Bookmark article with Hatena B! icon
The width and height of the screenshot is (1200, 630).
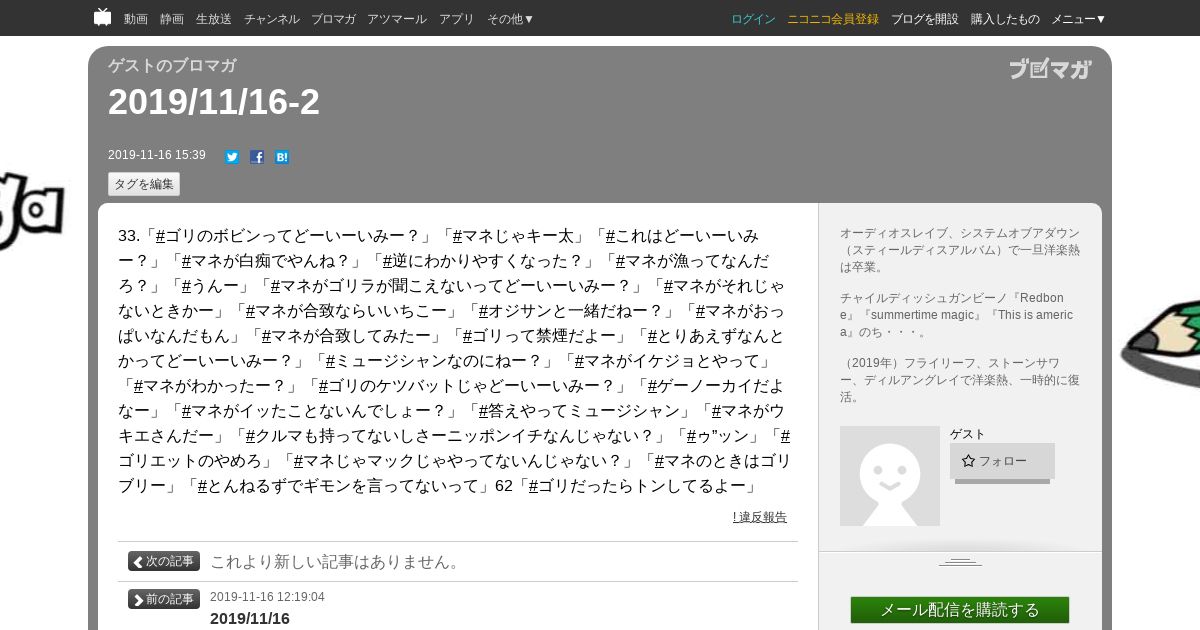point(282,157)
